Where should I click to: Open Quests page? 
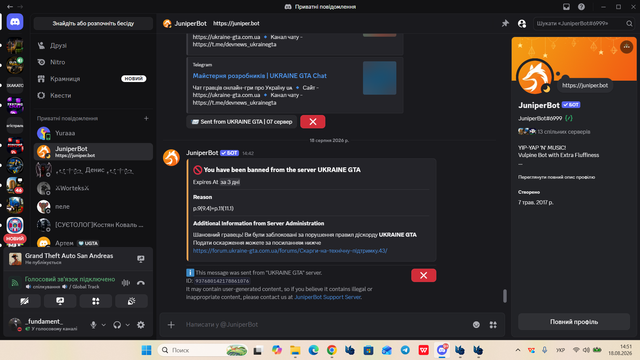tap(93, 96)
